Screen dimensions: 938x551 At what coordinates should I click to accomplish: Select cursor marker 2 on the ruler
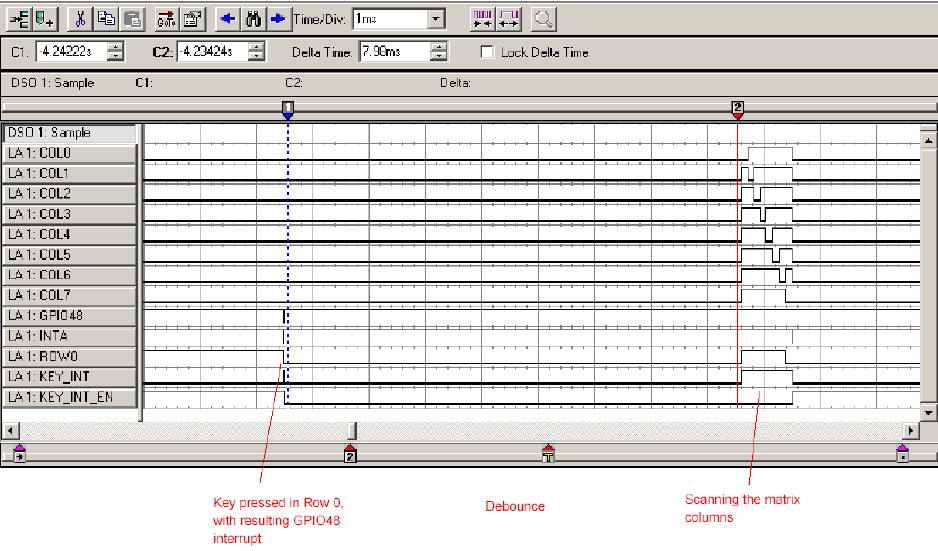tap(738, 109)
